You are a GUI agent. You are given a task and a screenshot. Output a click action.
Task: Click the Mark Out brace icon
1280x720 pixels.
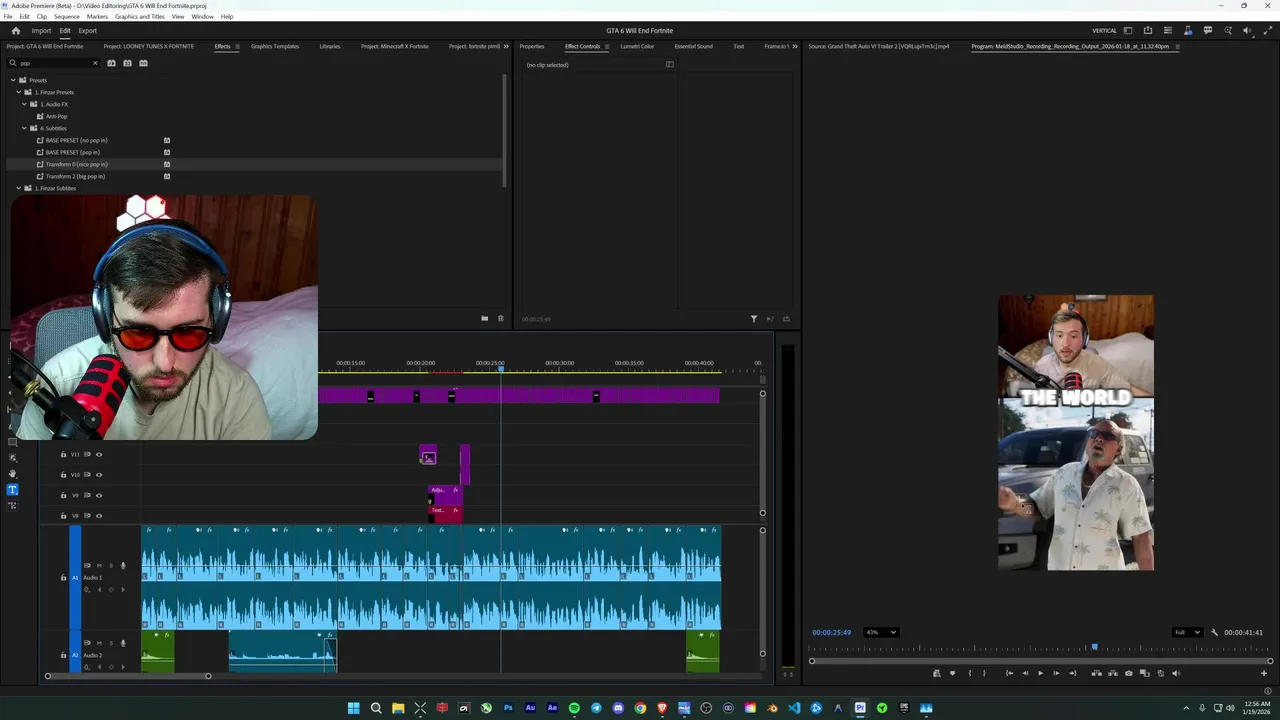point(984,673)
